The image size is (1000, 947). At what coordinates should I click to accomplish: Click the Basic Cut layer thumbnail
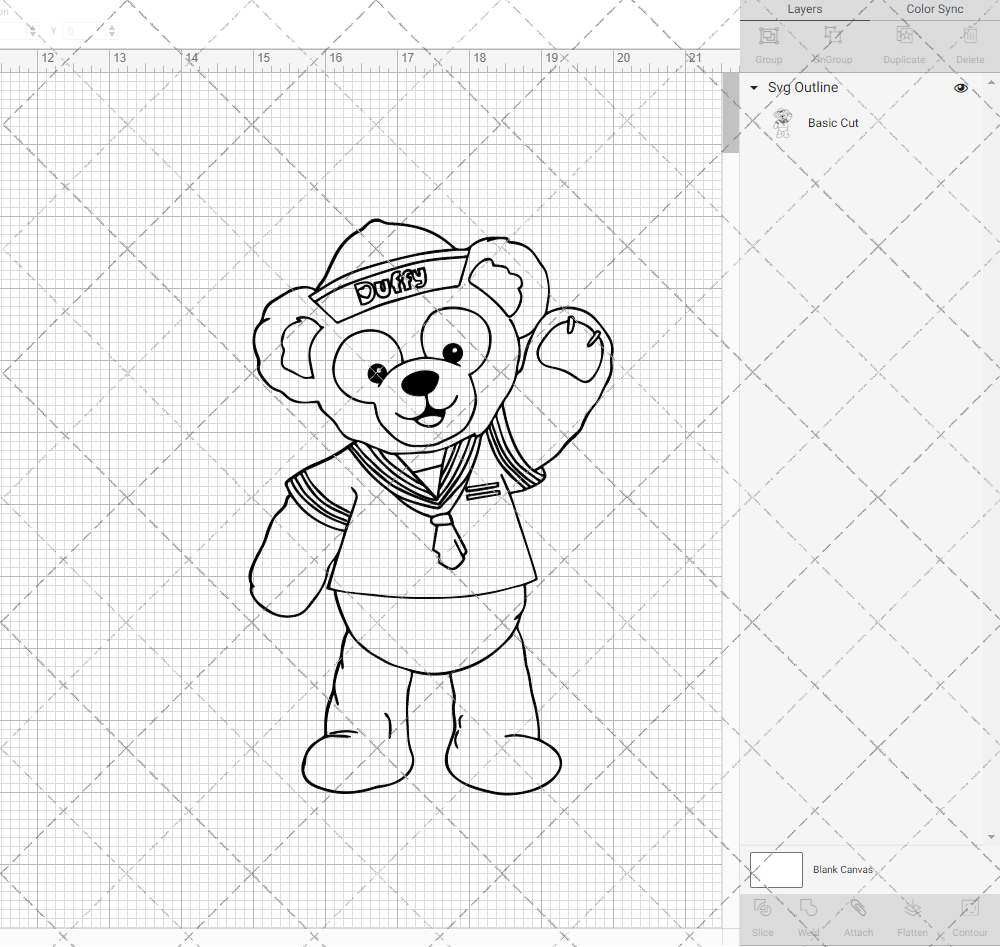tap(784, 122)
